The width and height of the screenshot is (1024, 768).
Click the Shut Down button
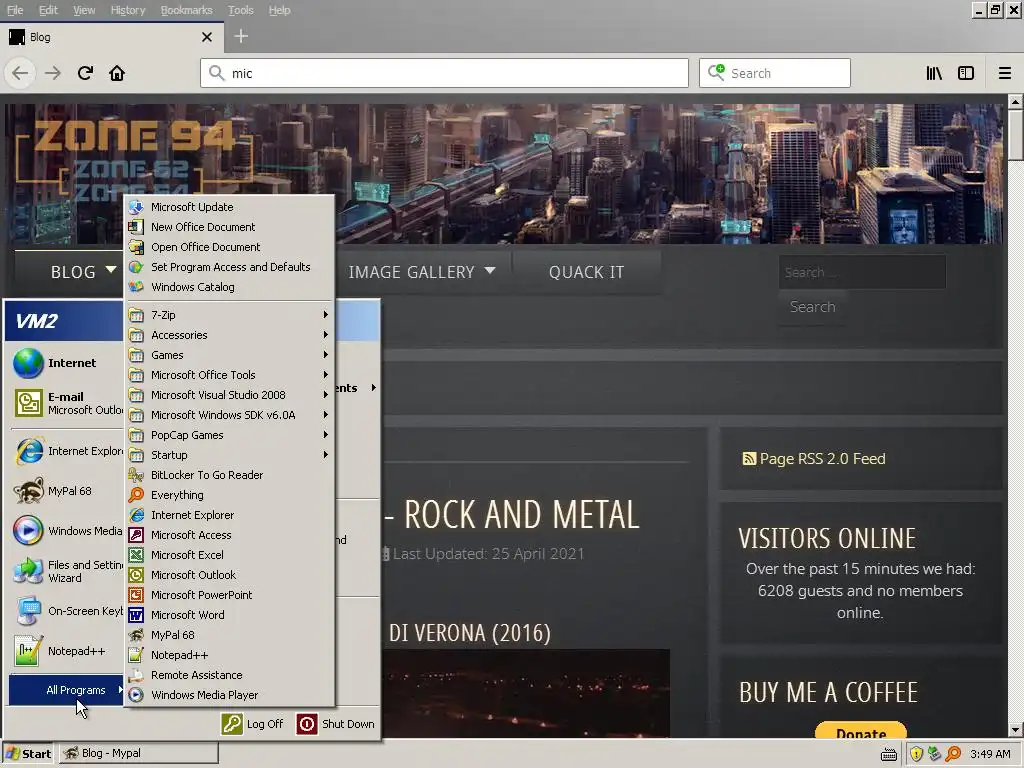coord(336,724)
